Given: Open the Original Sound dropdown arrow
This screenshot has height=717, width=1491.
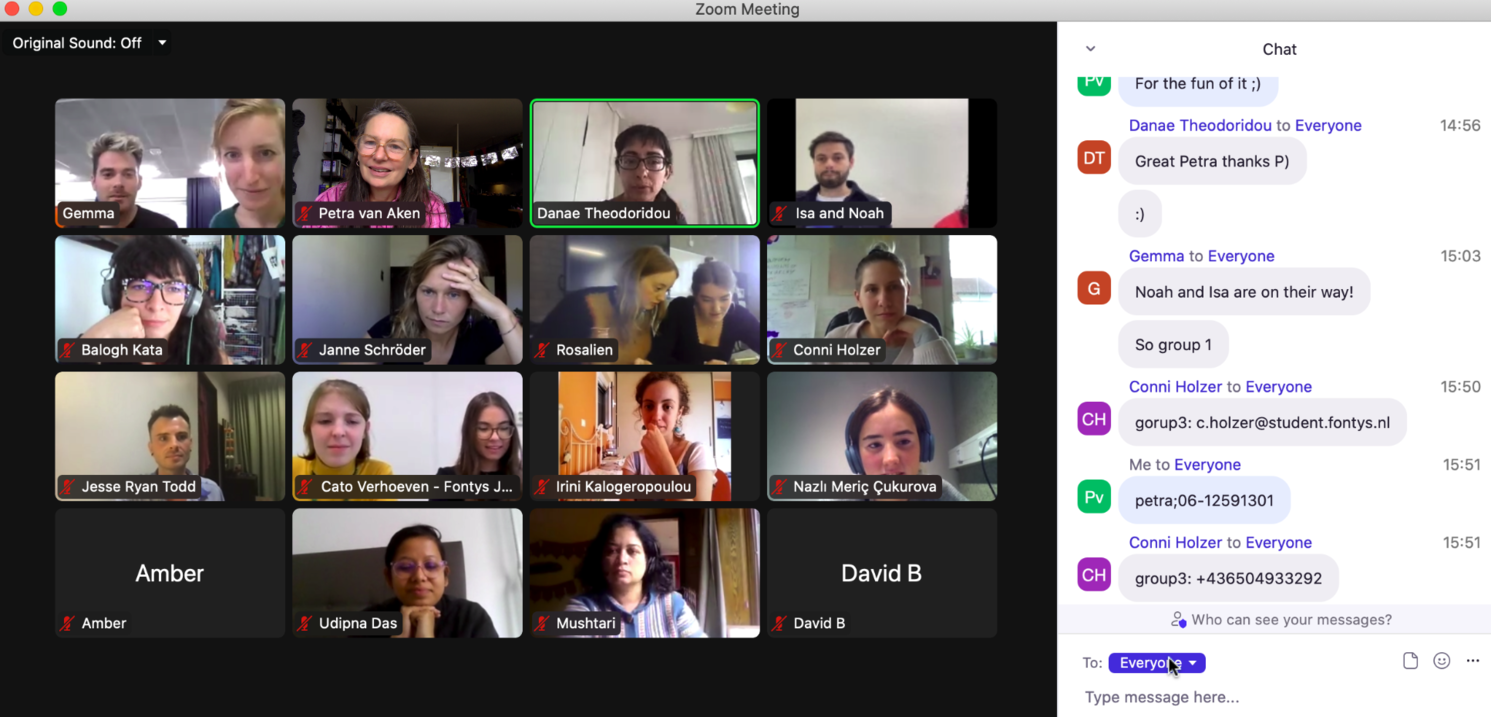Looking at the screenshot, I should pos(162,43).
